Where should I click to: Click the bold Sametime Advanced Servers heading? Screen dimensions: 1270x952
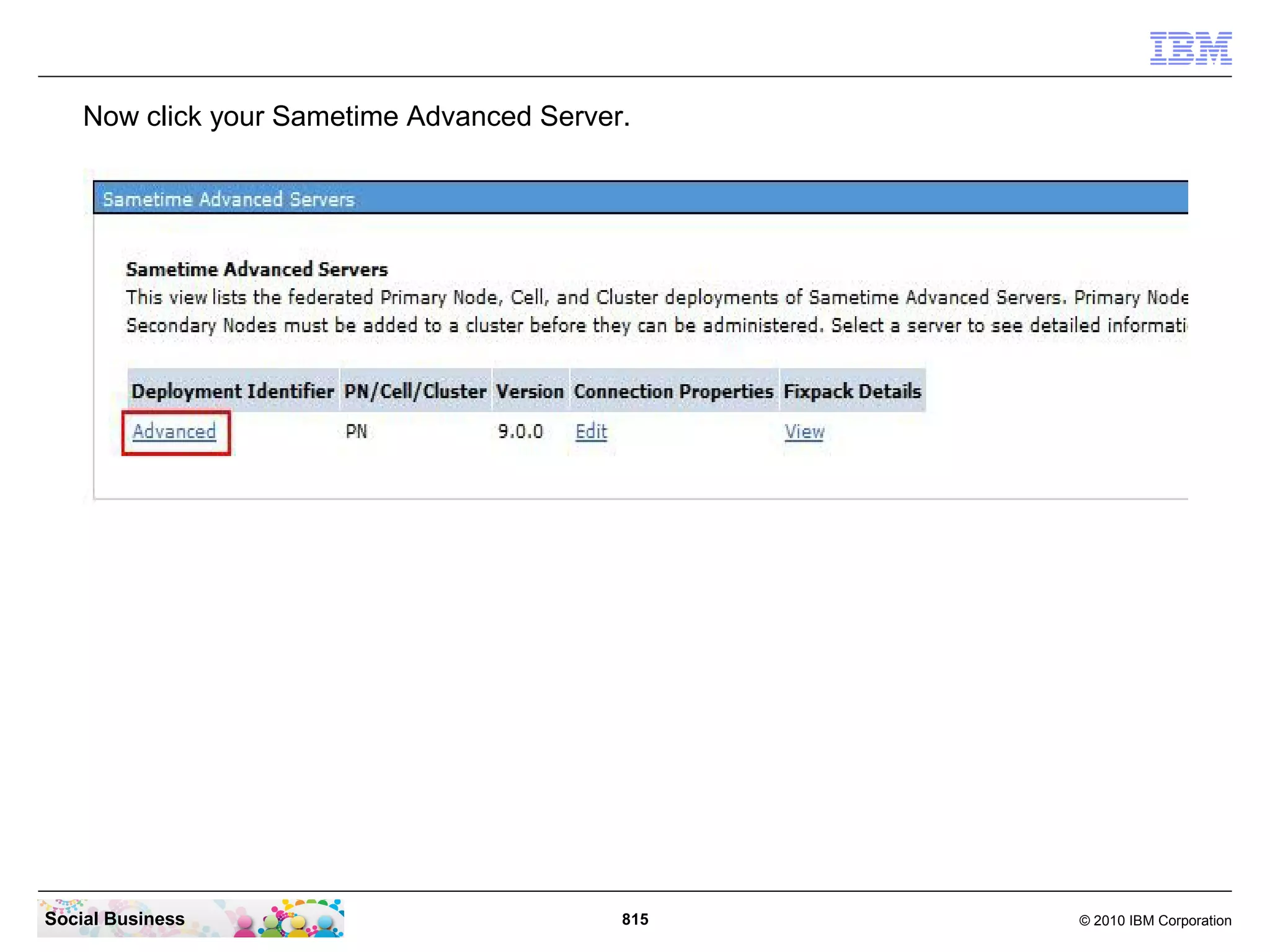click(257, 270)
